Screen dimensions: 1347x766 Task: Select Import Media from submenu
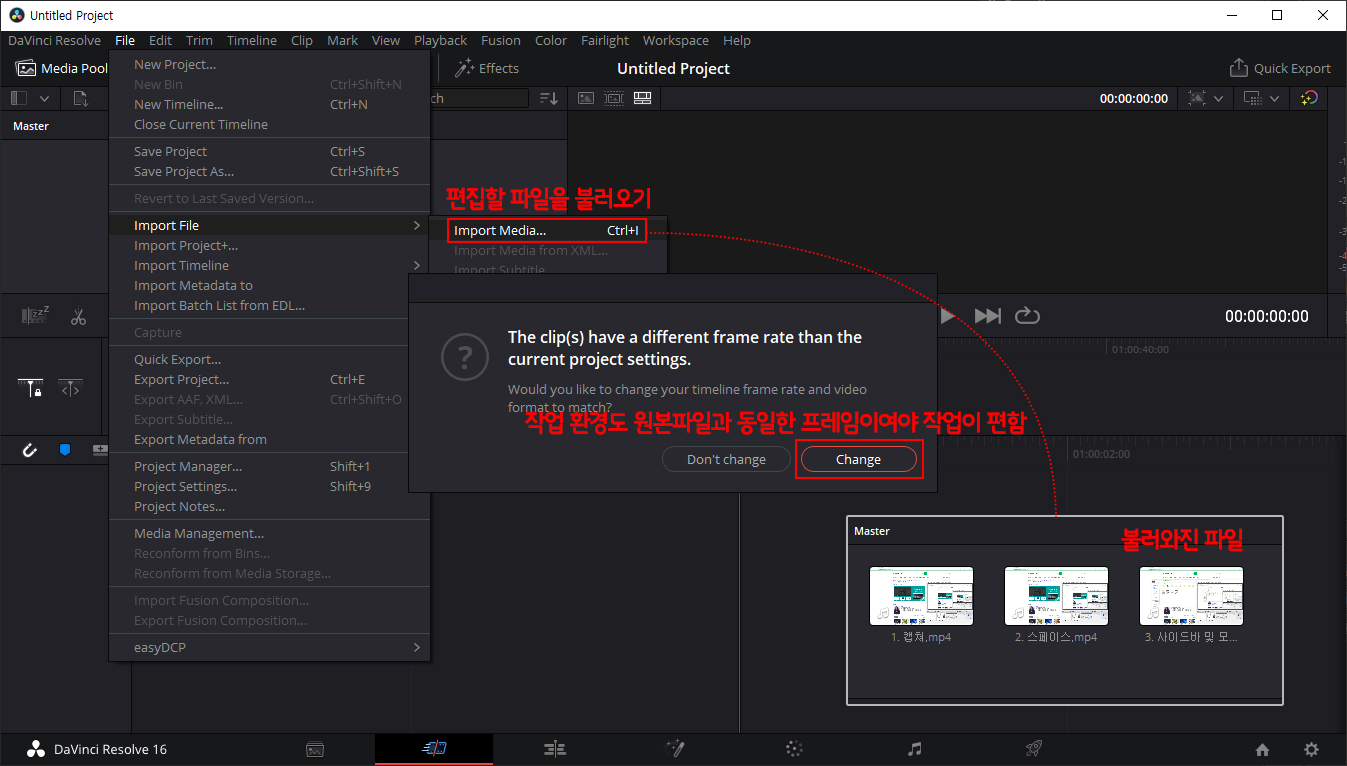[x=546, y=230]
